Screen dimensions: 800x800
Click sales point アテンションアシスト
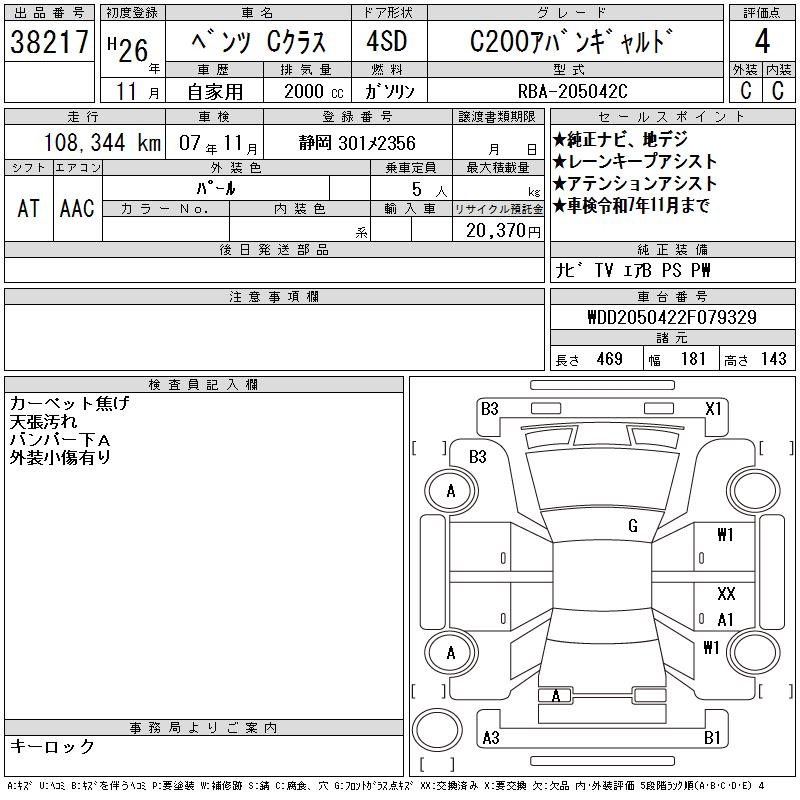(635, 183)
